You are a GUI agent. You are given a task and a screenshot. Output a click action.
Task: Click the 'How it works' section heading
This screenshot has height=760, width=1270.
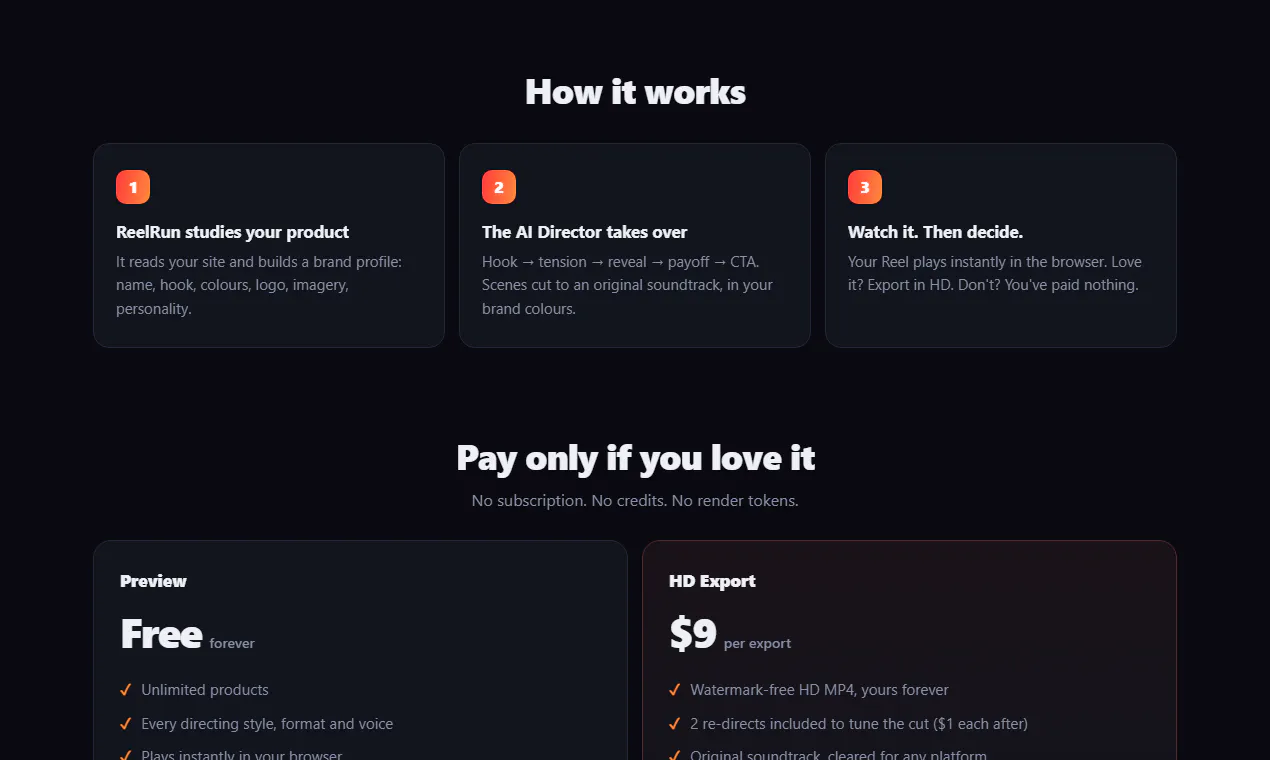(635, 92)
